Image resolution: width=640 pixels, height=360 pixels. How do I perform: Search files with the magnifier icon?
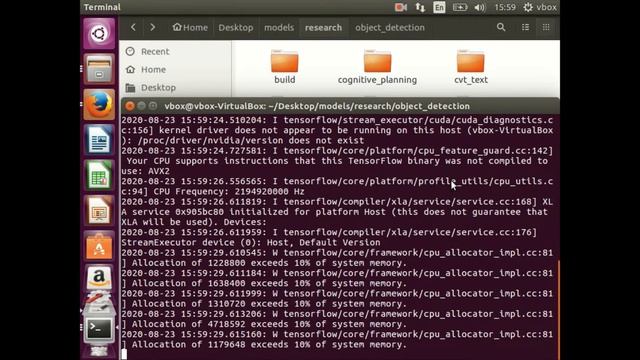[501, 27]
